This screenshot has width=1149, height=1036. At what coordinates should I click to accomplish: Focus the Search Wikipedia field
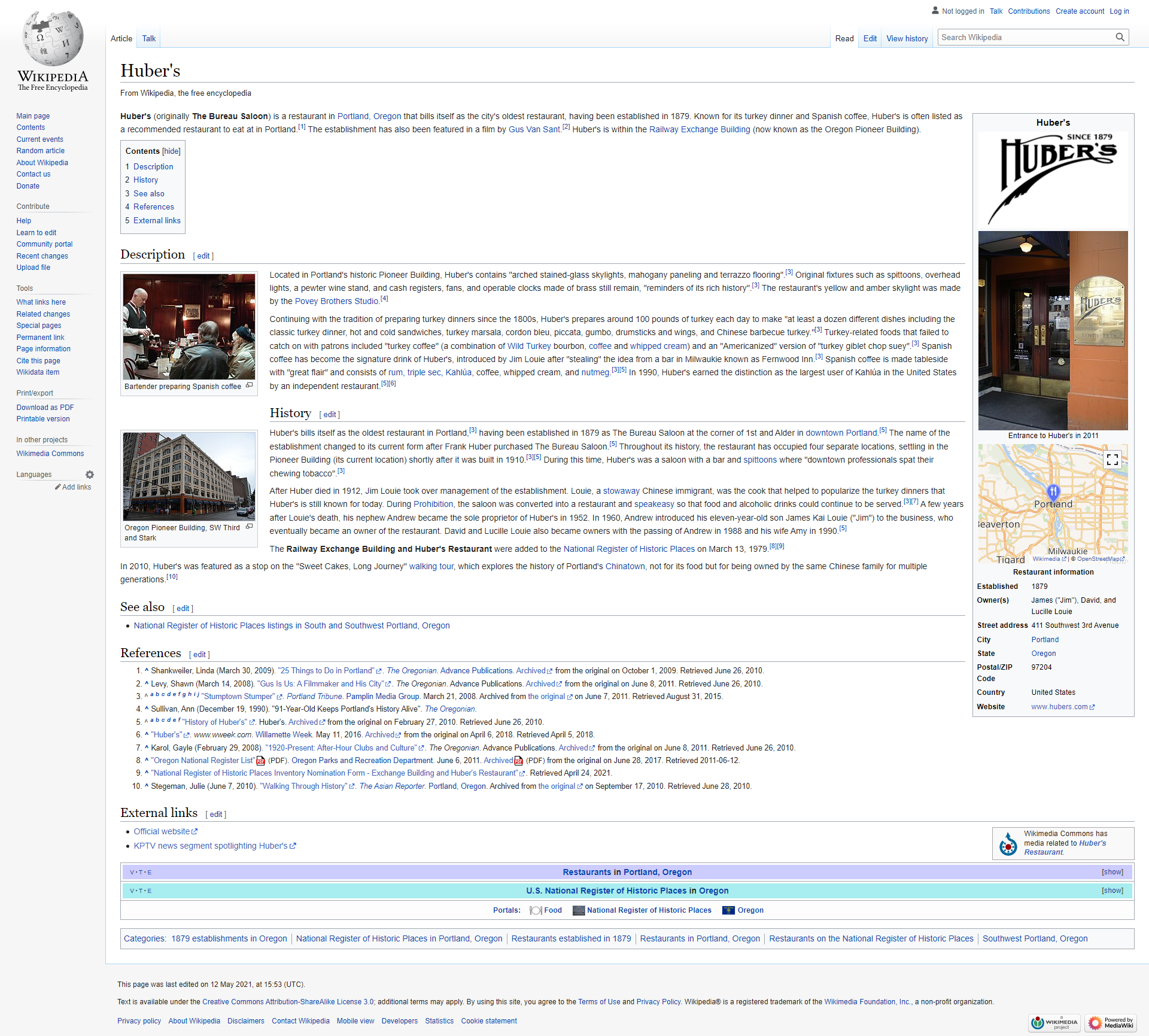click(1025, 37)
